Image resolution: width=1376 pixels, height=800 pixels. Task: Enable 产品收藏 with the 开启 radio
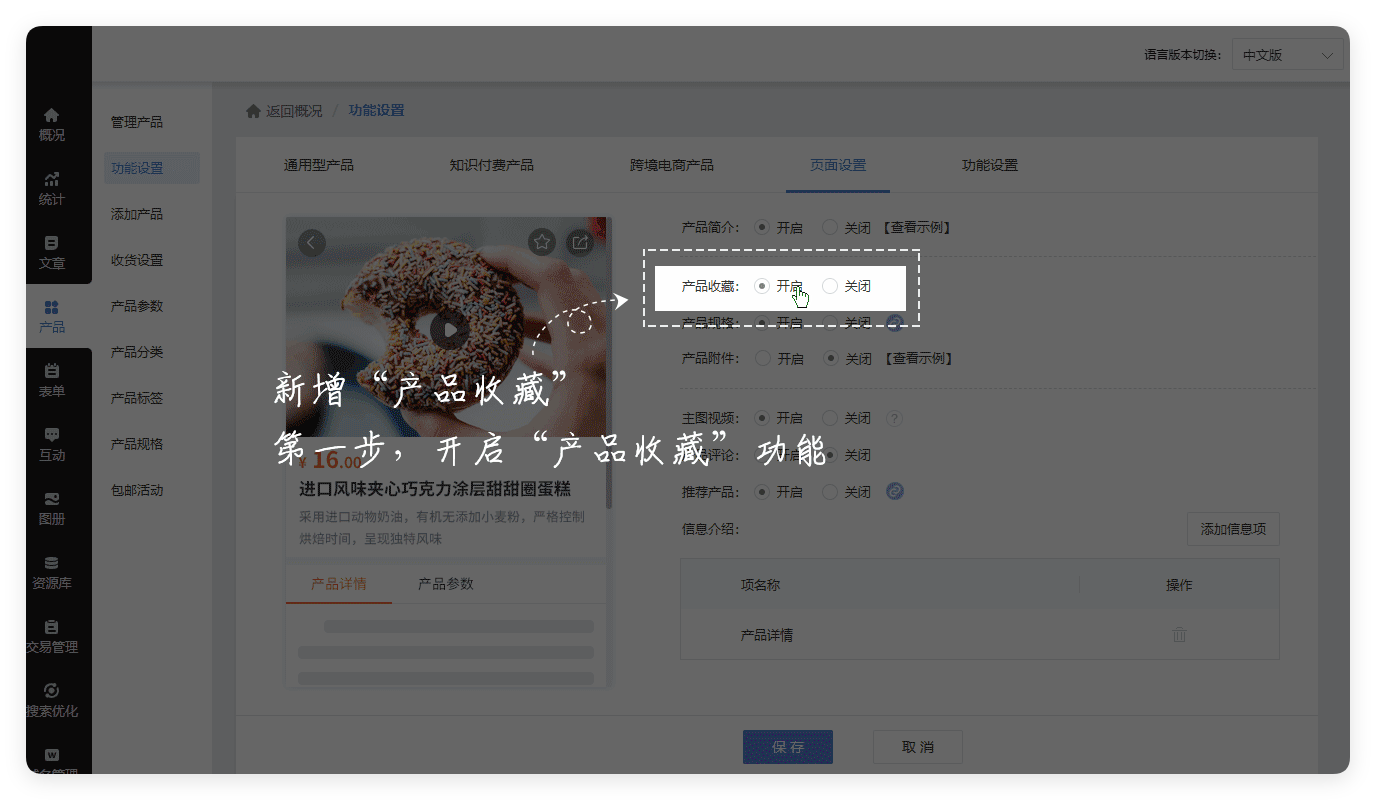click(762, 286)
